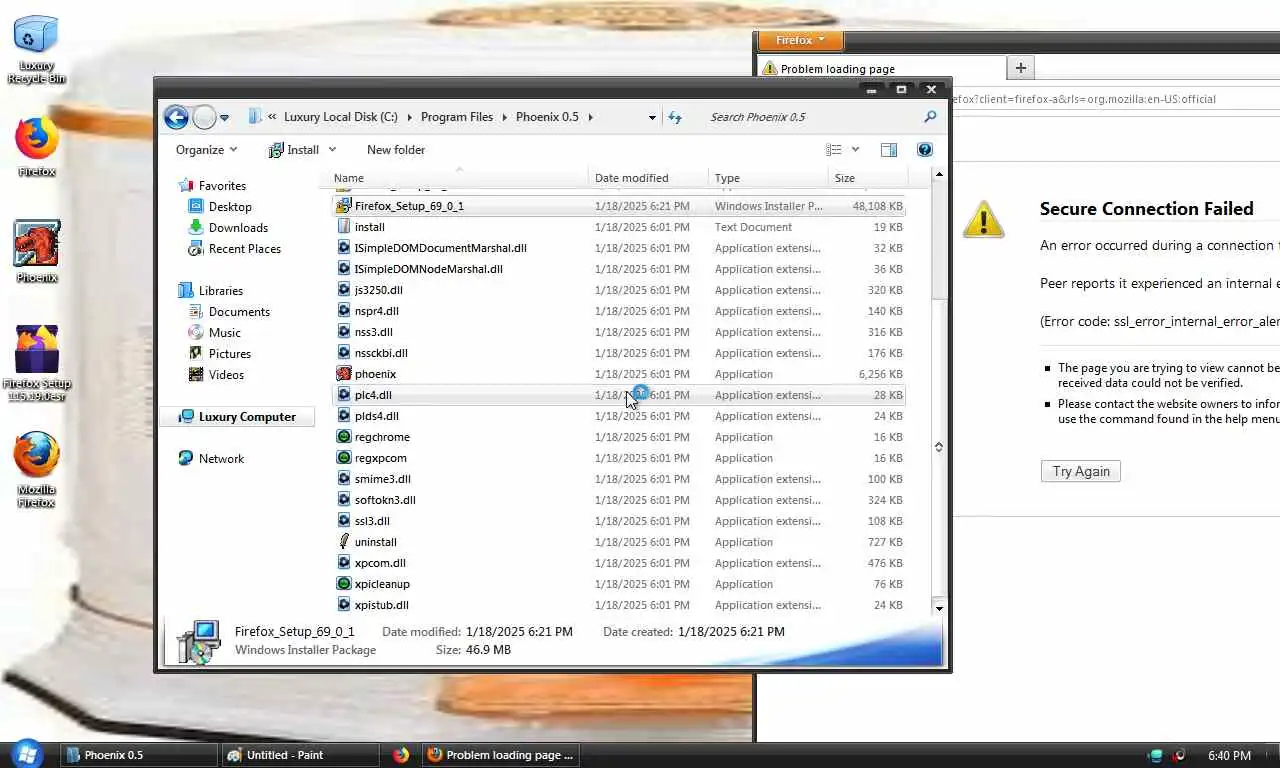Open Desktop in navigation pane
The image size is (1280, 768).
(230, 207)
